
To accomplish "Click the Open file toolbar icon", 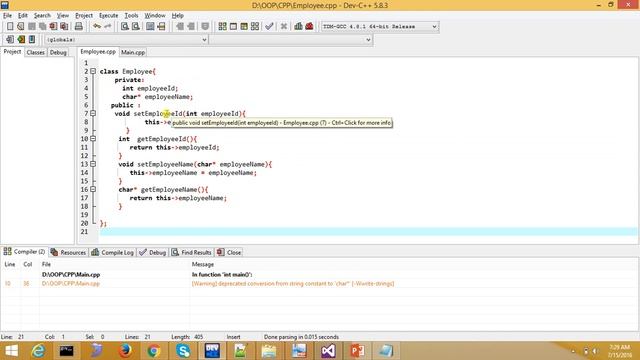I will pyautogui.click(x=21, y=26).
